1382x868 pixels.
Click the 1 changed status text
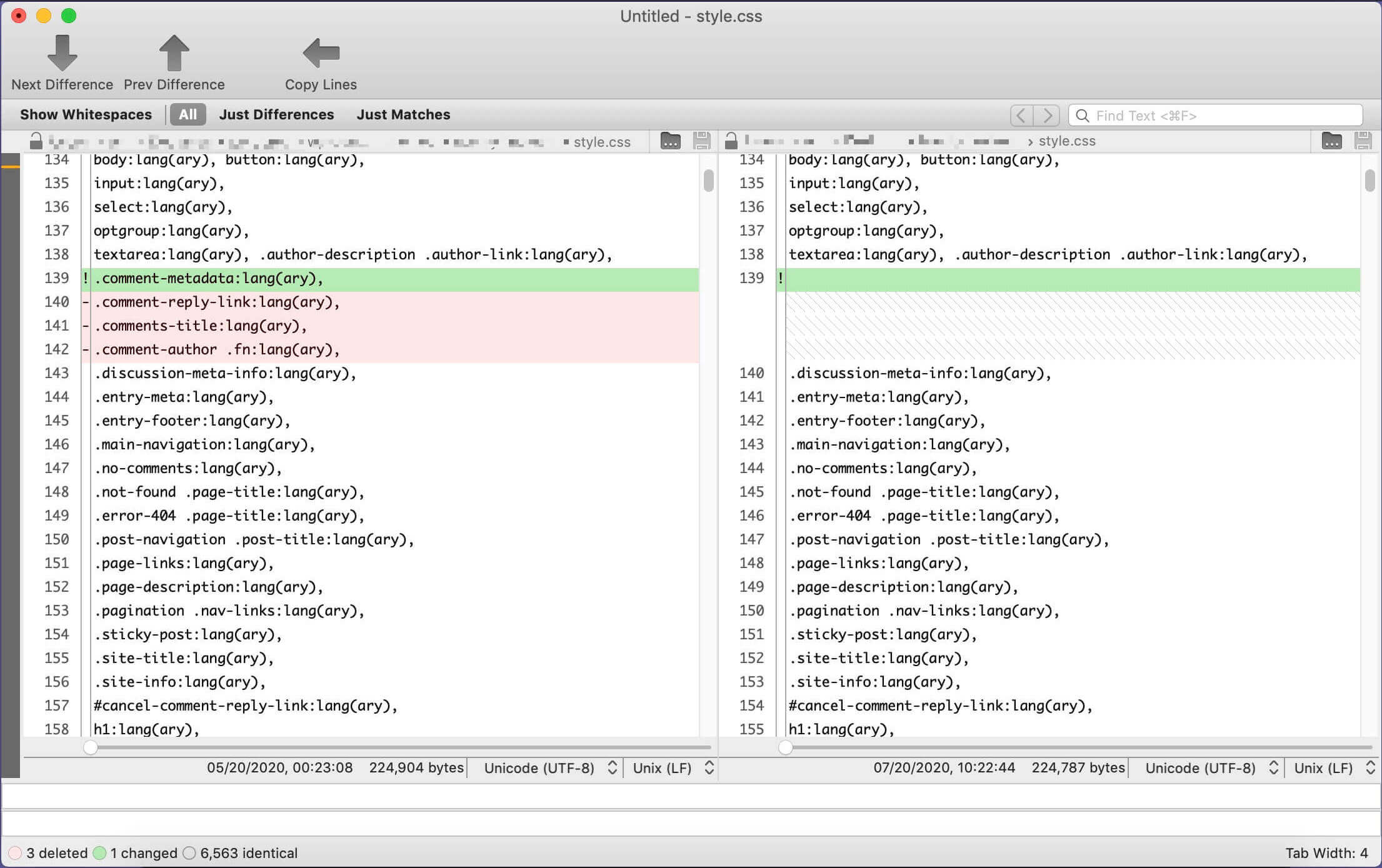pos(144,853)
